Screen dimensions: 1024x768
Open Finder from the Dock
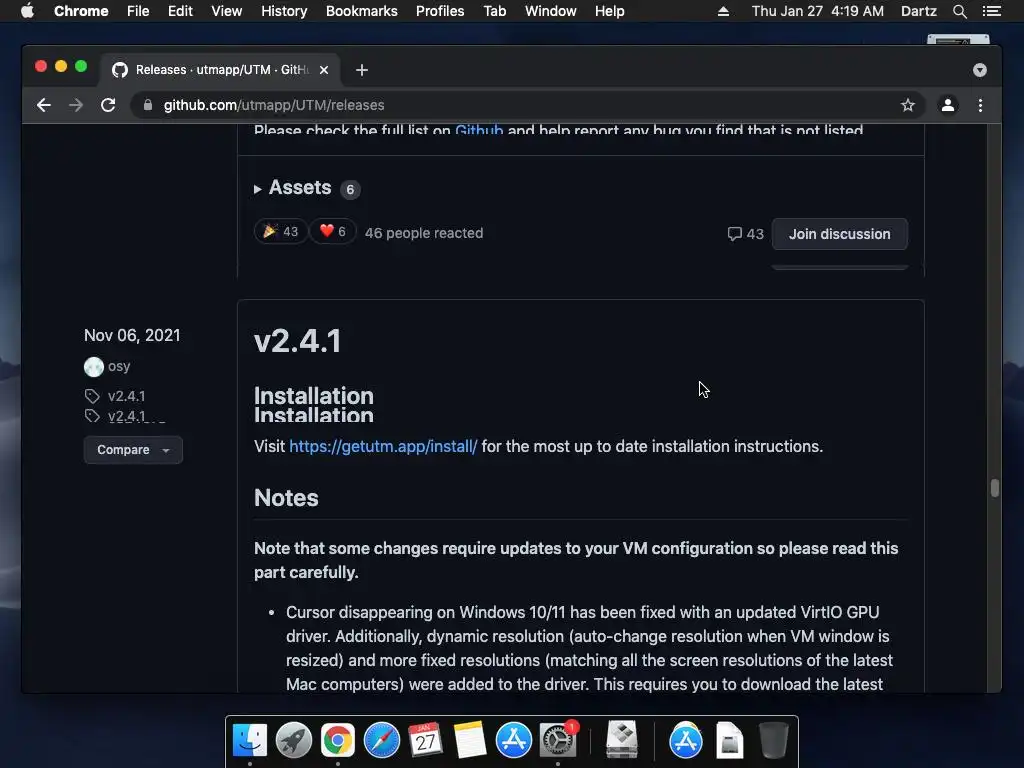click(250, 740)
